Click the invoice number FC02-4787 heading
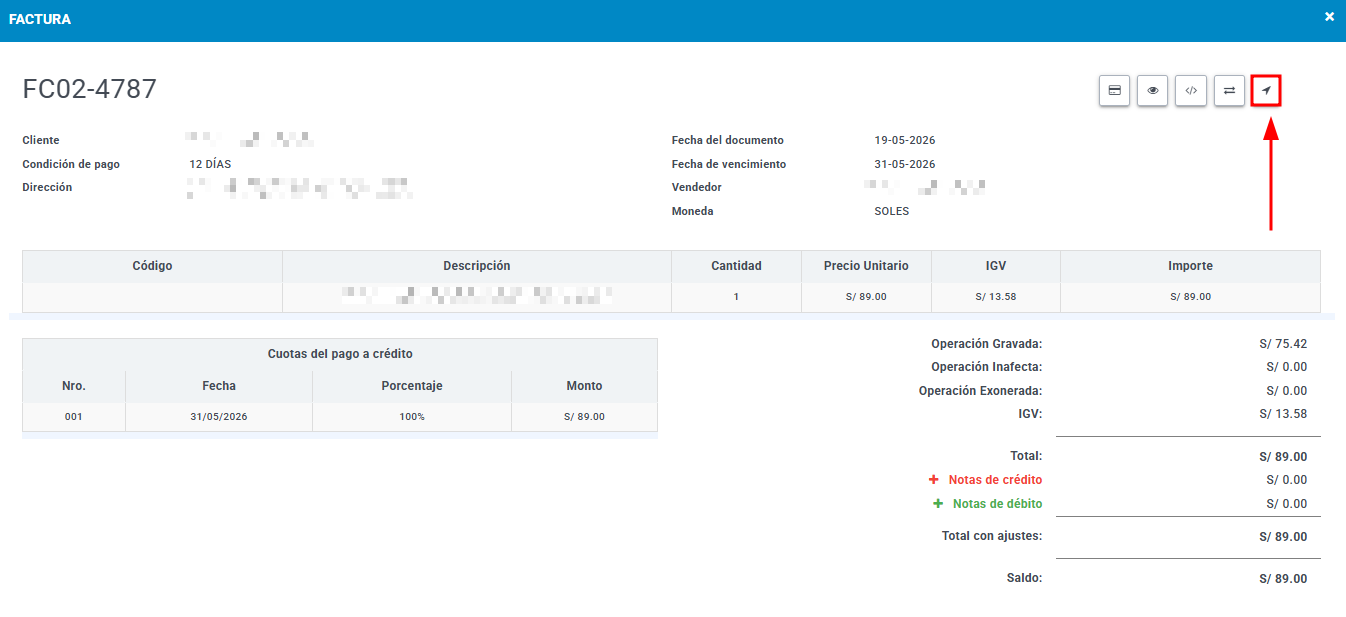 (x=90, y=89)
